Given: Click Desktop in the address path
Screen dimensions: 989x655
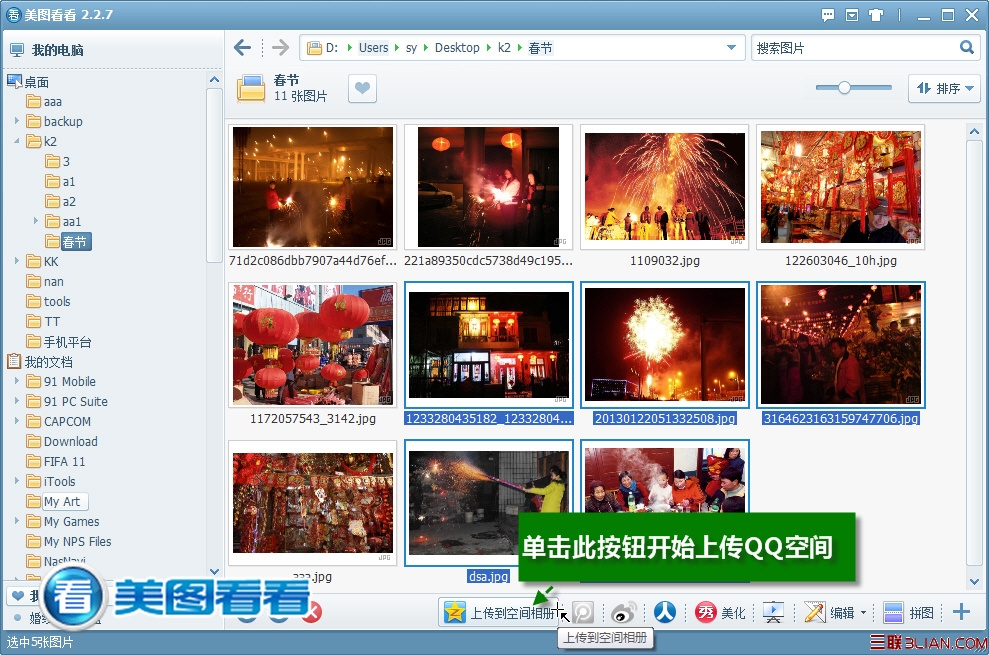Looking at the screenshot, I should 457,48.
